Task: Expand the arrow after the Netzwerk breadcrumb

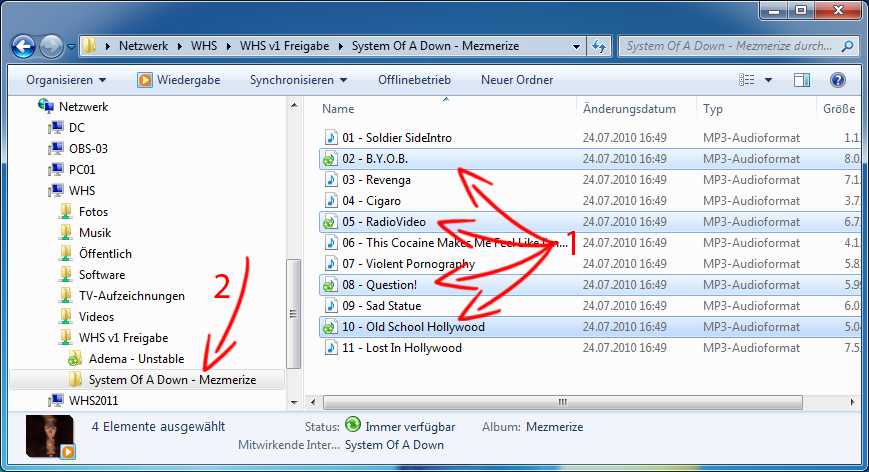Action: click(x=179, y=47)
